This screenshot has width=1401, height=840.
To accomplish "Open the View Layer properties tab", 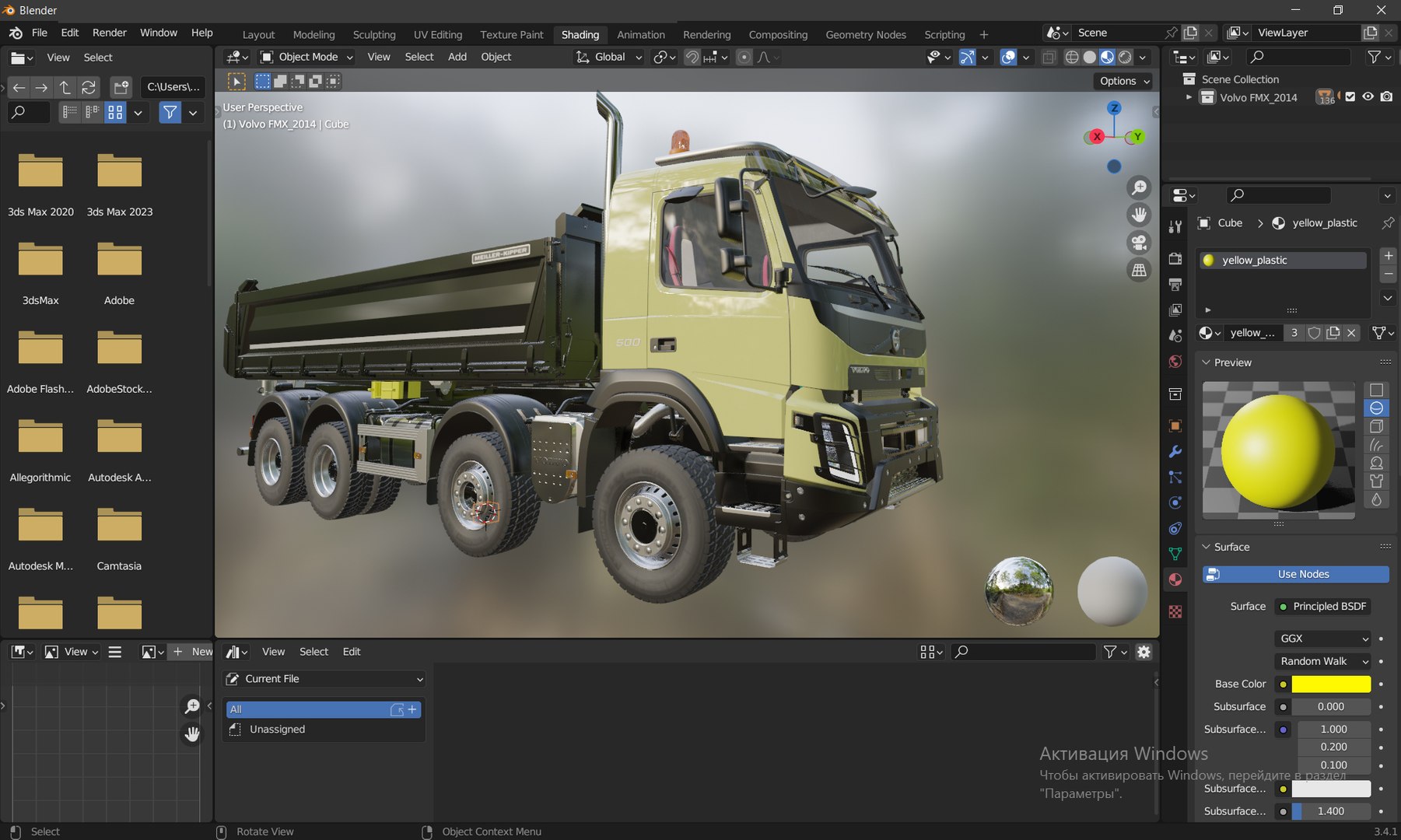I will pyautogui.click(x=1175, y=310).
